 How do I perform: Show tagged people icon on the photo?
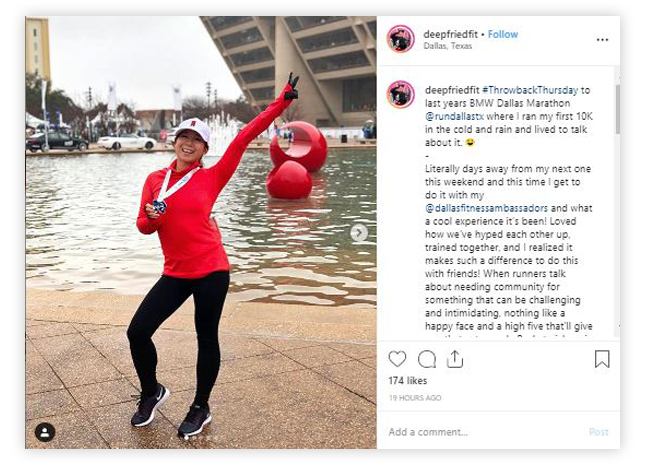tap(45, 432)
